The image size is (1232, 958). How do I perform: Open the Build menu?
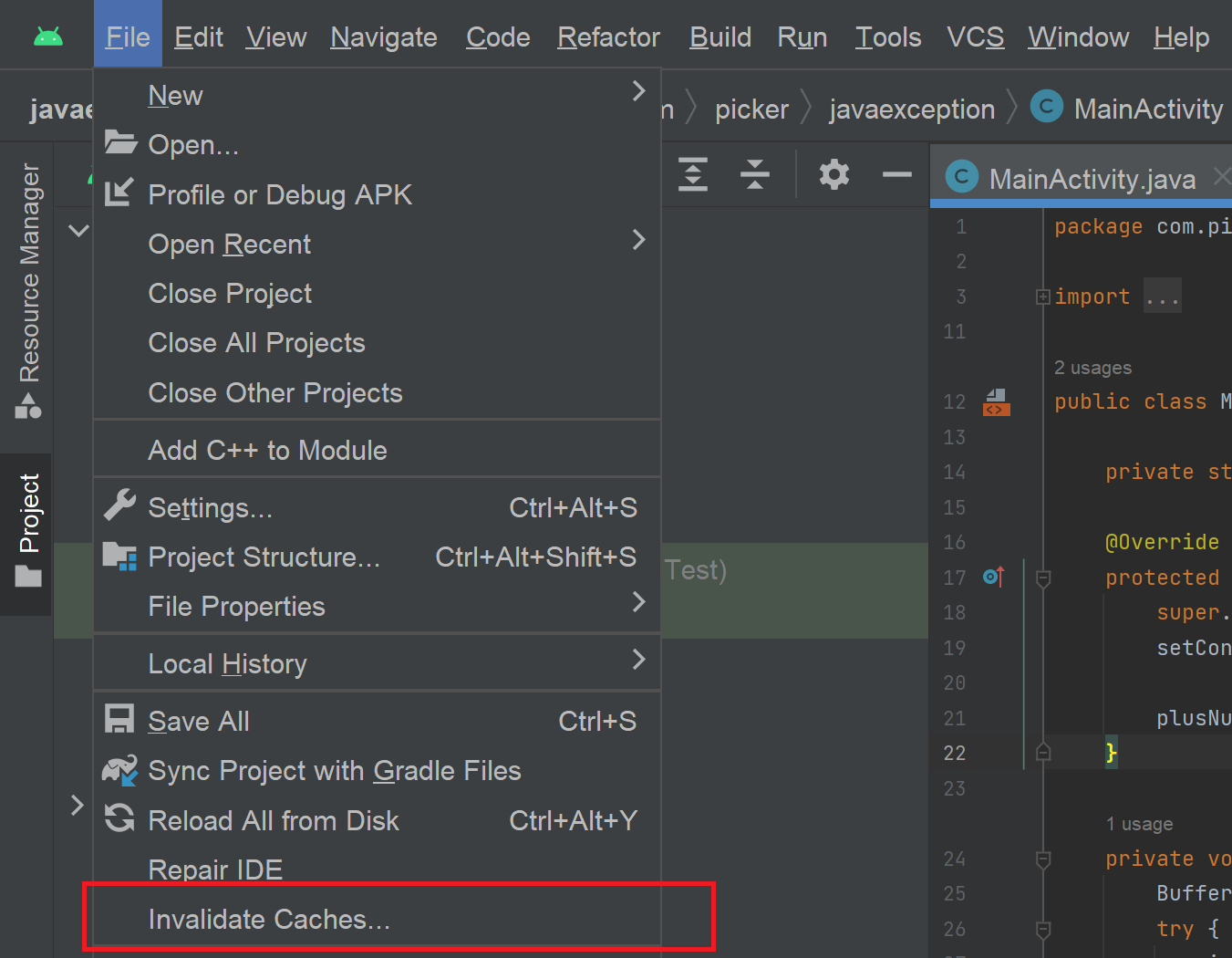point(720,36)
